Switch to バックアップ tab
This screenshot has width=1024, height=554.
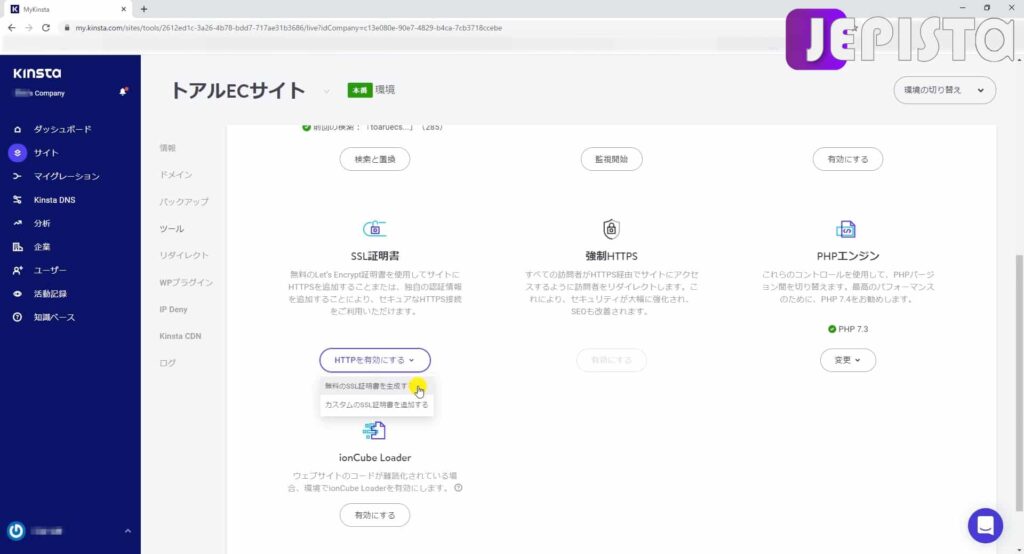pos(184,202)
